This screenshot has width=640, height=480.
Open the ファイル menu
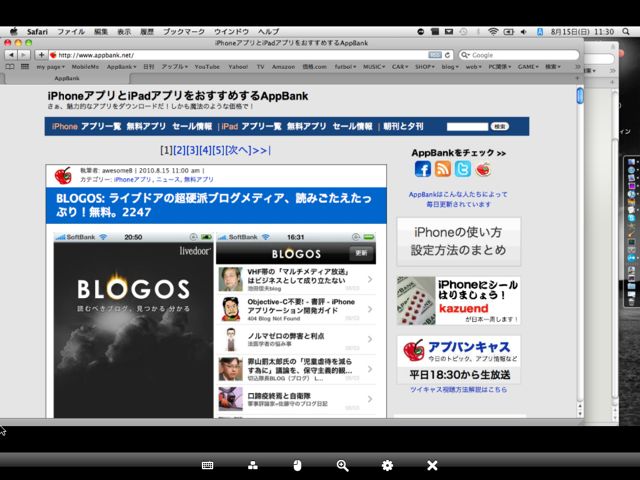pos(71,31)
